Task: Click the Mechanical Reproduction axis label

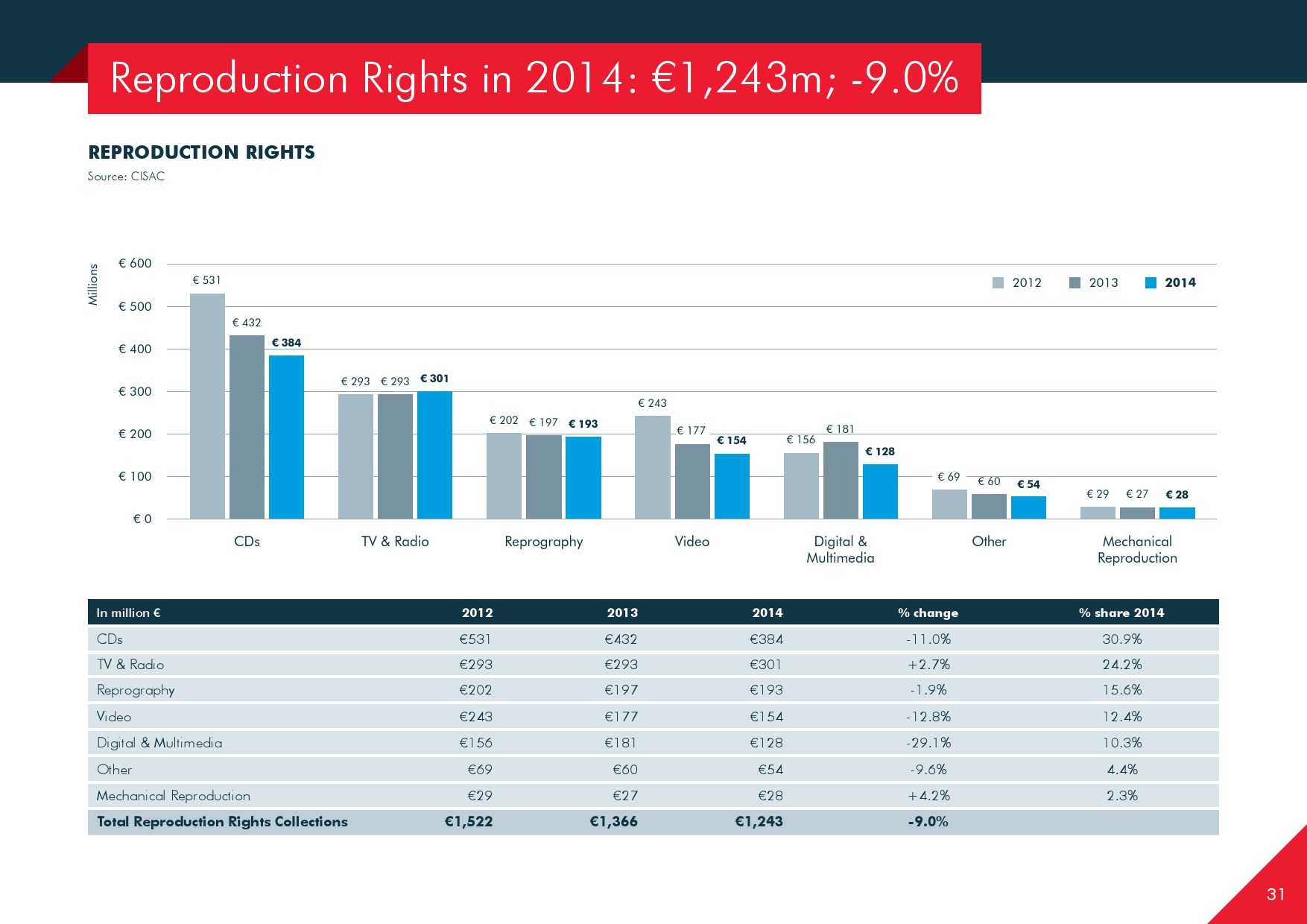Action: click(x=1137, y=550)
